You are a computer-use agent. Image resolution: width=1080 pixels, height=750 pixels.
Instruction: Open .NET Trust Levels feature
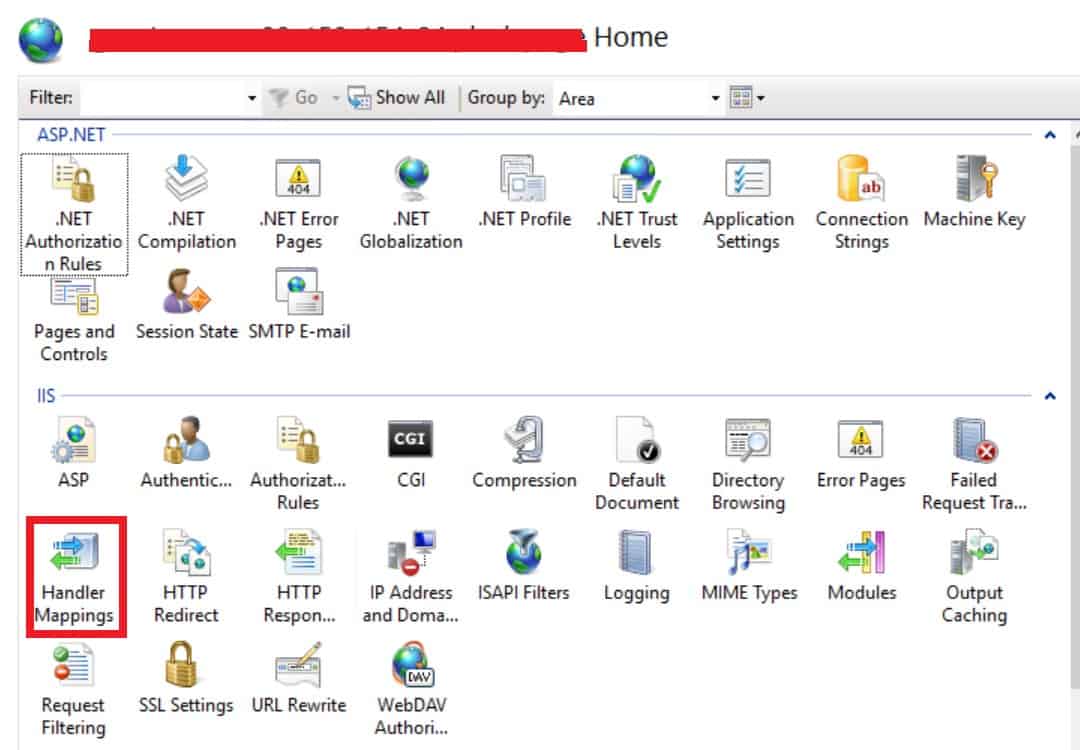point(637,203)
